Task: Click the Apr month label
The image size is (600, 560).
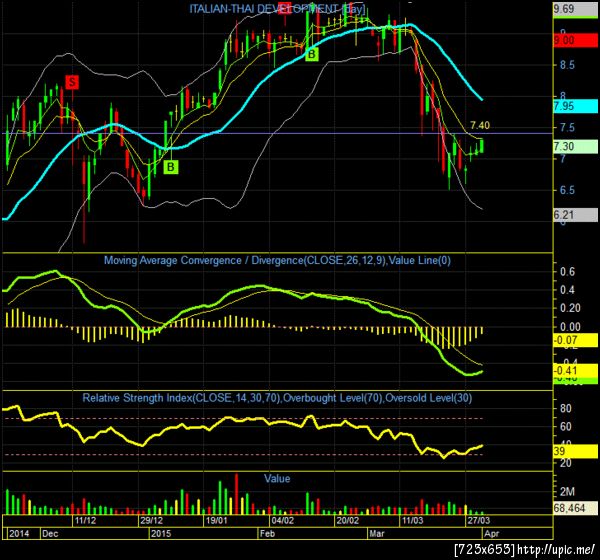Action: 492,534
